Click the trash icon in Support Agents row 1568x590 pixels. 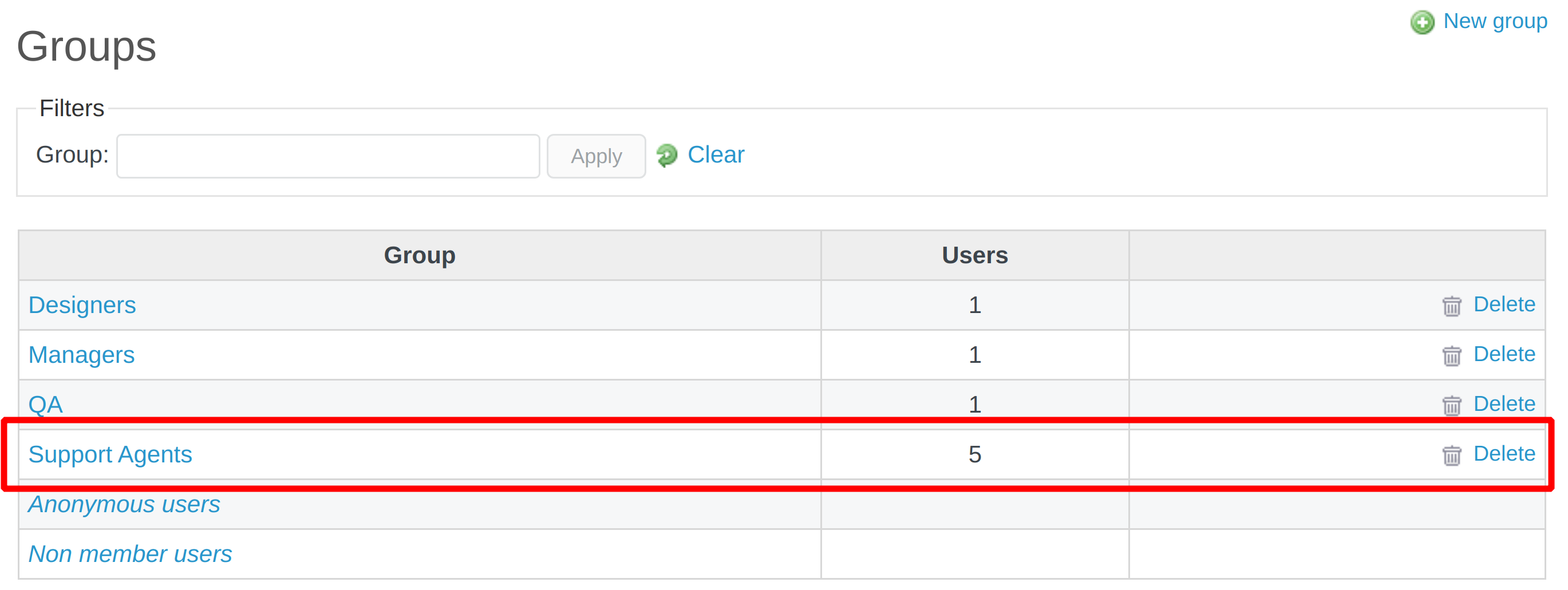[x=1451, y=455]
